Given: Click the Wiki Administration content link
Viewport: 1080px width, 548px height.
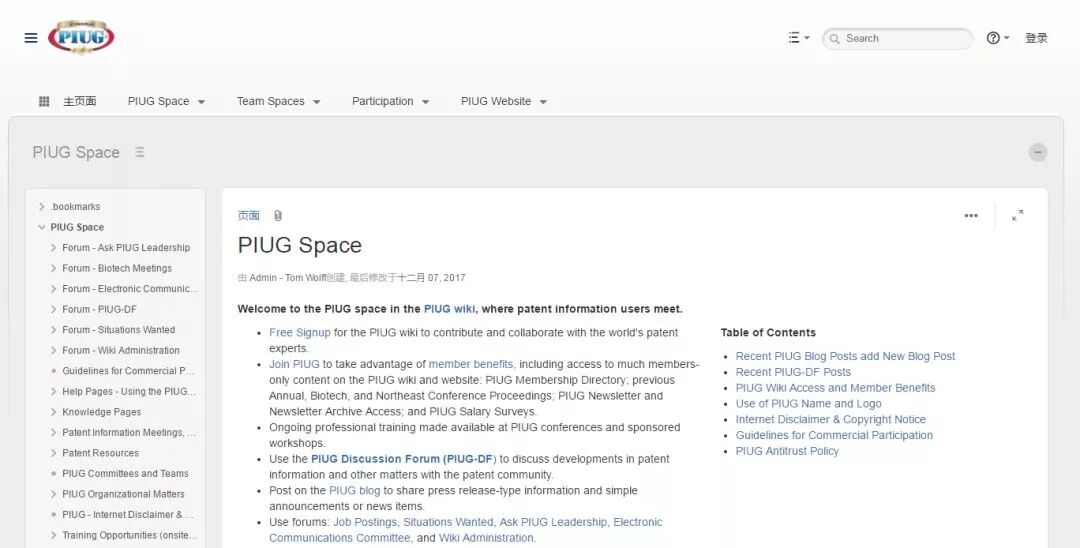Looking at the screenshot, I should (x=486, y=538).
